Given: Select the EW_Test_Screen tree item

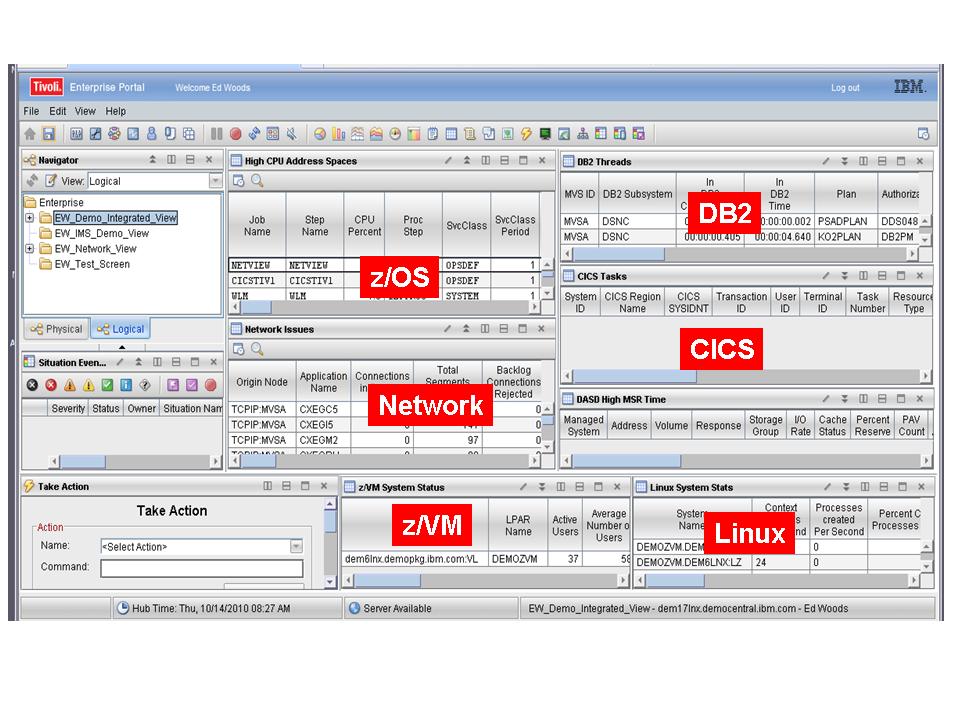Looking at the screenshot, I should [92, 264].
